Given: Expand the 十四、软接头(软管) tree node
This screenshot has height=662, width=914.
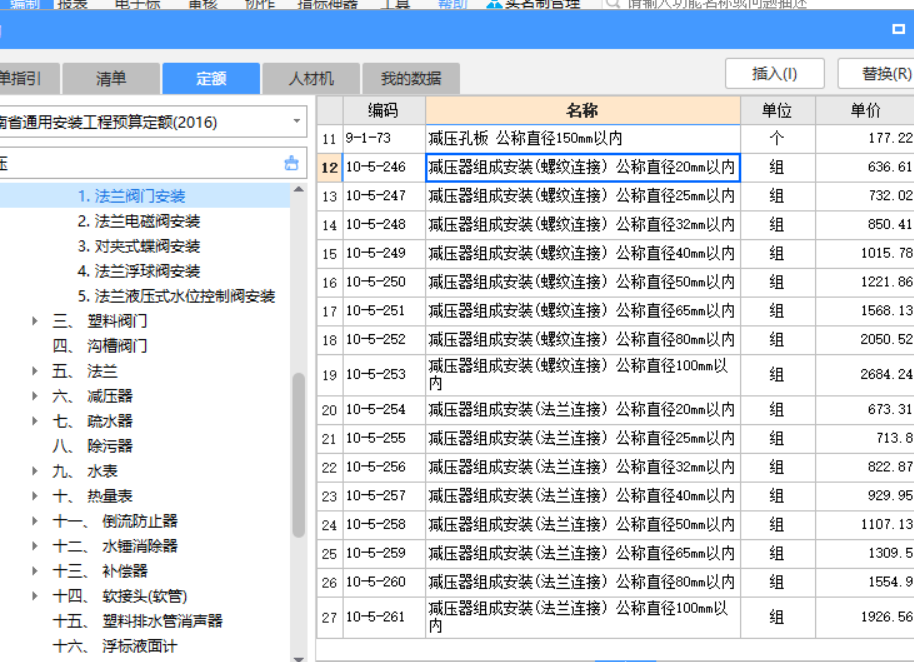Looking at the screenshot, I should coord(35,596).
